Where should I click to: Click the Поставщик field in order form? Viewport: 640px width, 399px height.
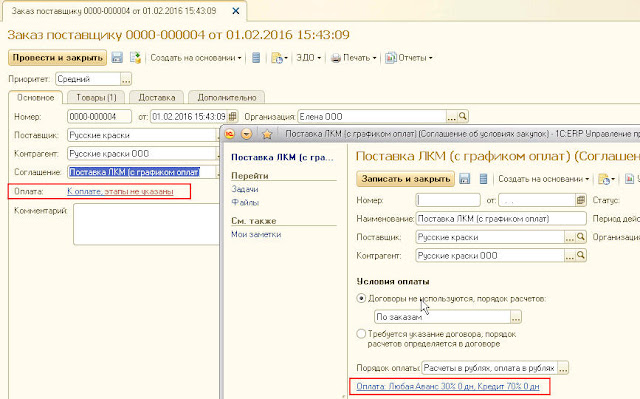point(142,135)
